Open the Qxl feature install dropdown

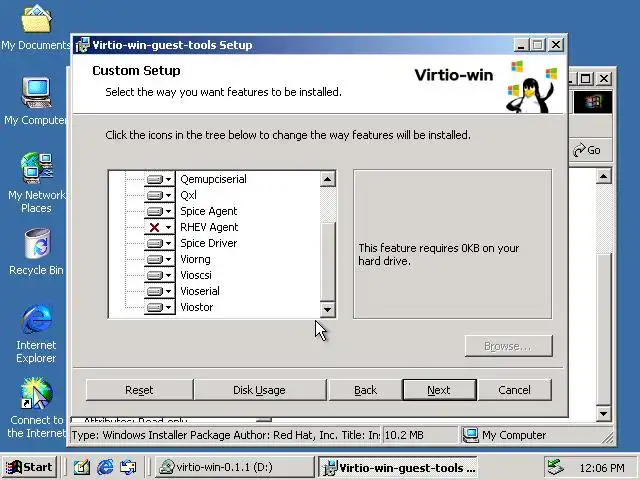[x=160, y=195]
